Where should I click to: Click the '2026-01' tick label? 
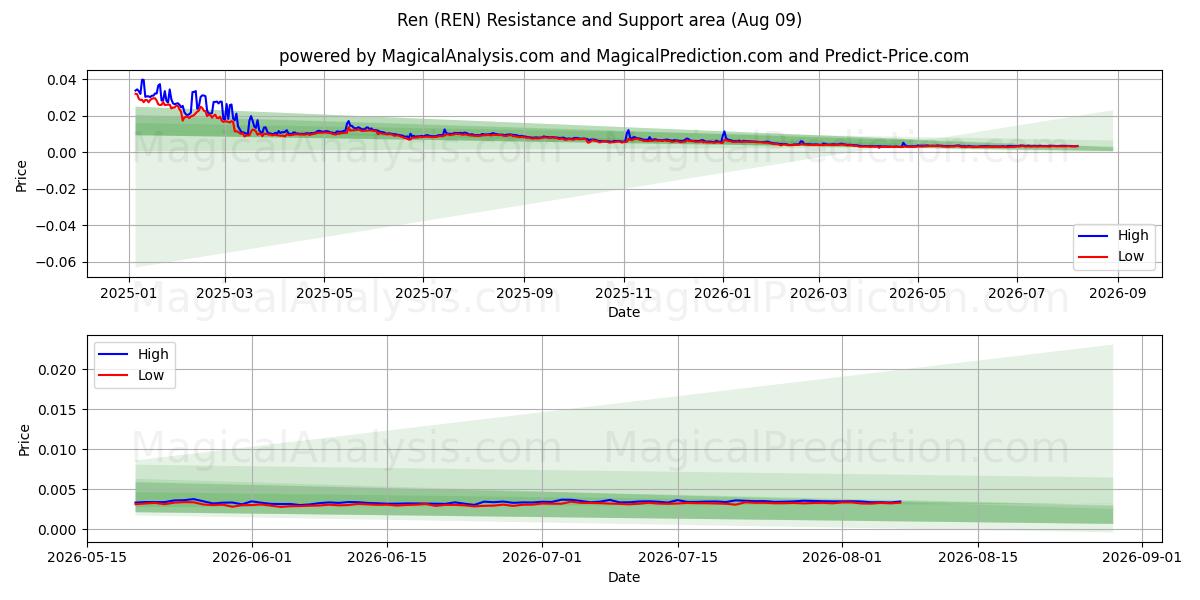[x=723, y=294]
